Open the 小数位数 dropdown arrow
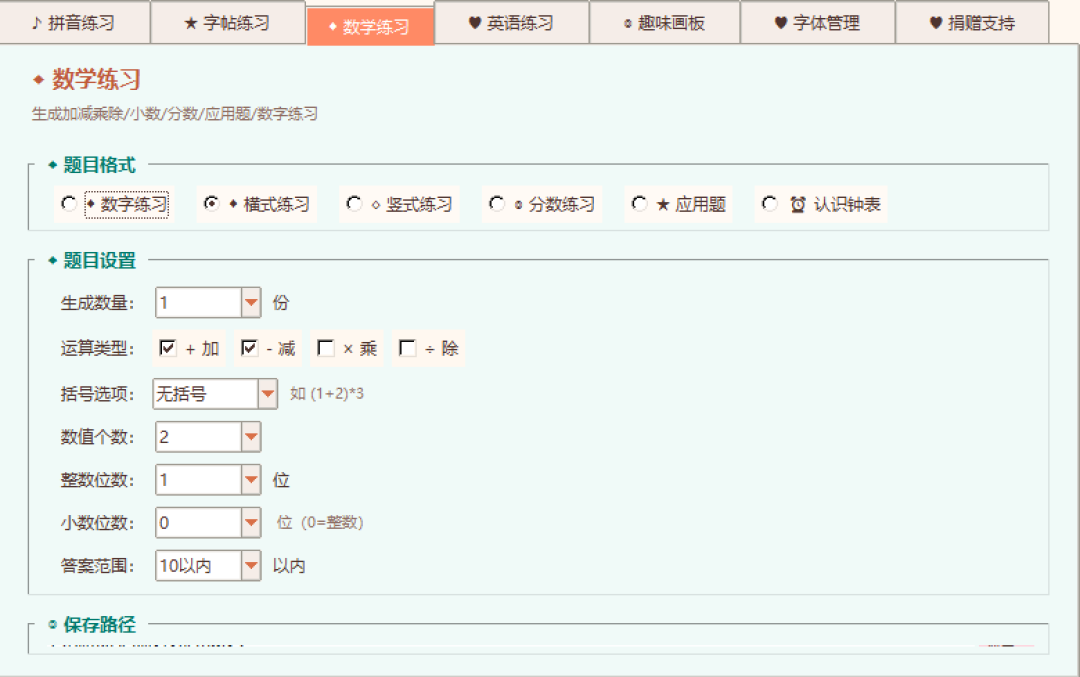The width and height of the screenshot is (1080, 677). click(251, 523)
